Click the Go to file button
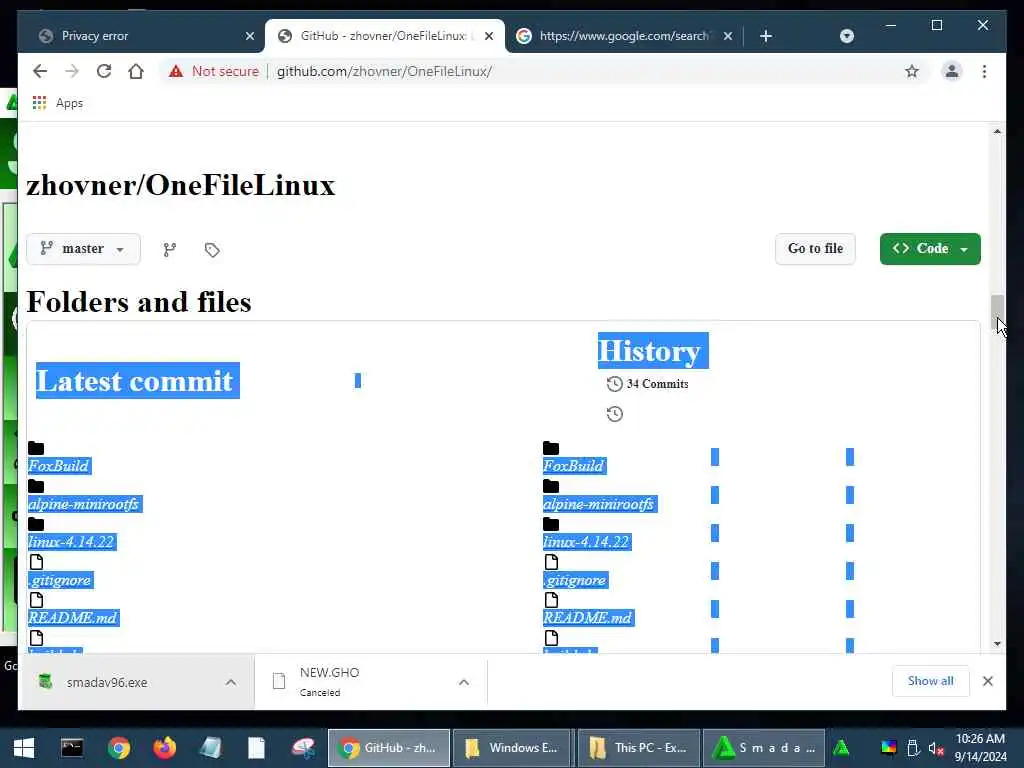 [x=815, y=249]
